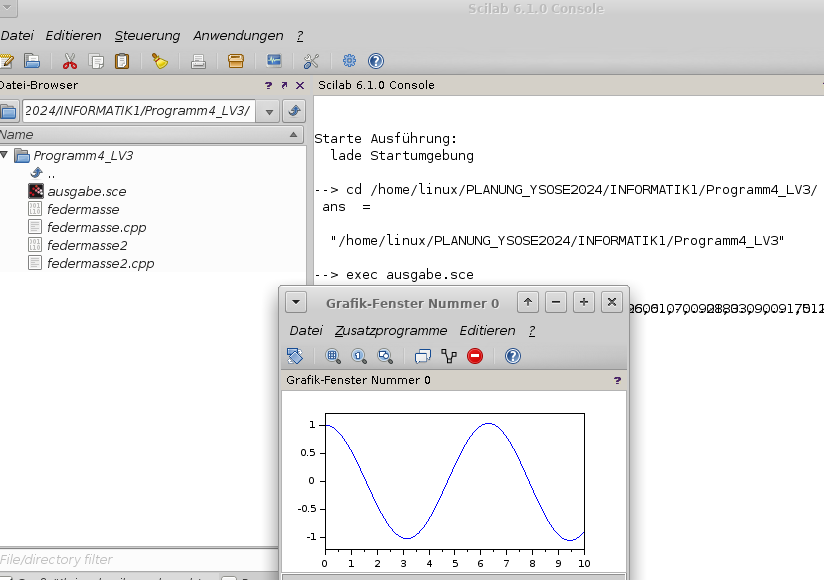Image resolution: width=824 pixels, height=580 pixels.
Task: Open the Grafik-Fenster window menu dropdown
Action: (x=296, y=303)
